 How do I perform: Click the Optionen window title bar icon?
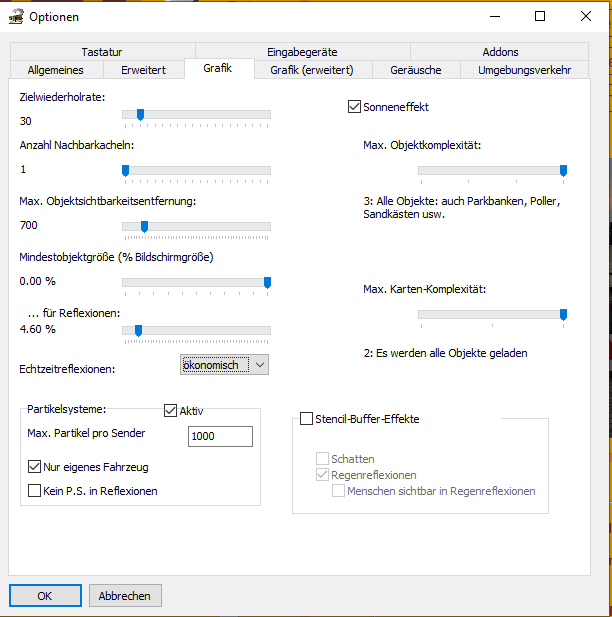(x=15, y=16)
